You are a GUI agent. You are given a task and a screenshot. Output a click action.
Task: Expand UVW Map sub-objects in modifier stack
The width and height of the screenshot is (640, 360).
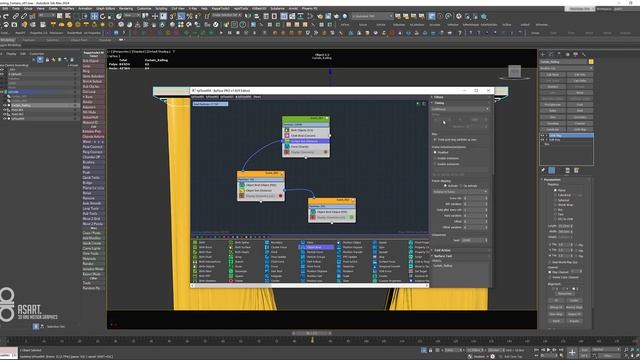[547, 136]
